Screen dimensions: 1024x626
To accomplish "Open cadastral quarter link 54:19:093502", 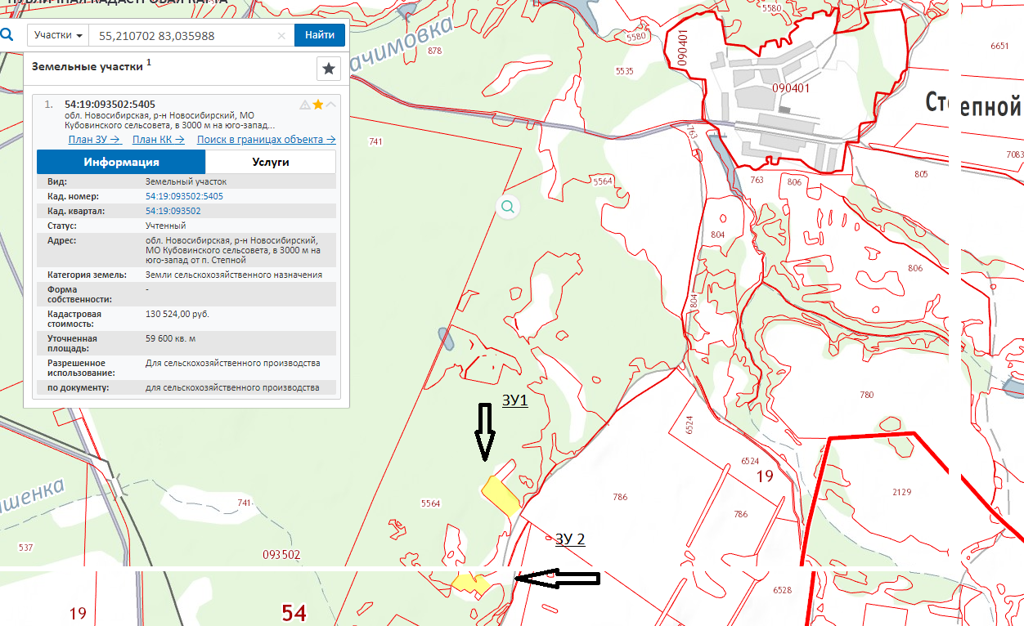I will tap(173, 211).
